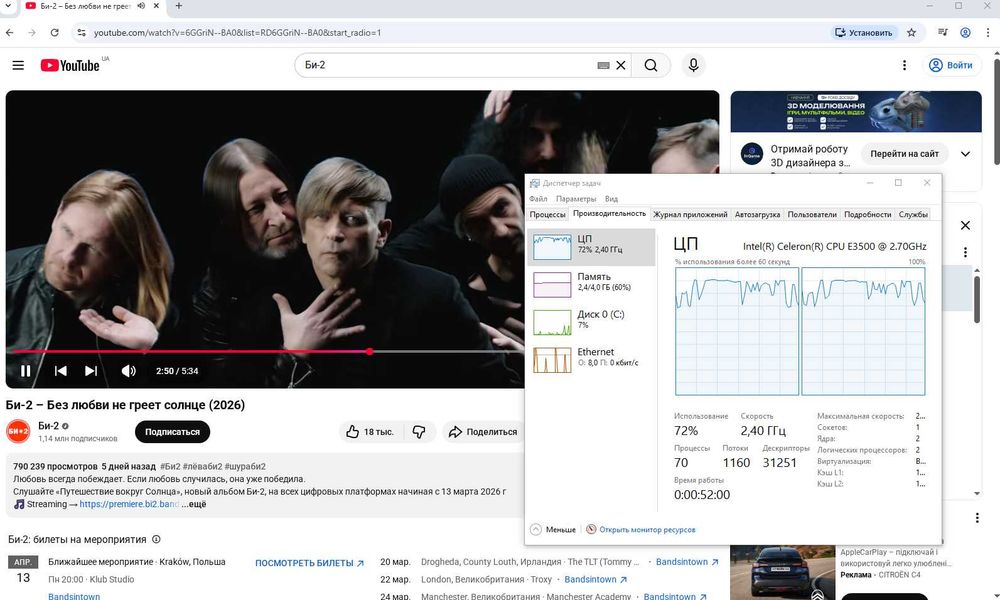The image size is (1000, 600).
Task: Open the tab search dropdown arrow
Action: tap(8, 6)
